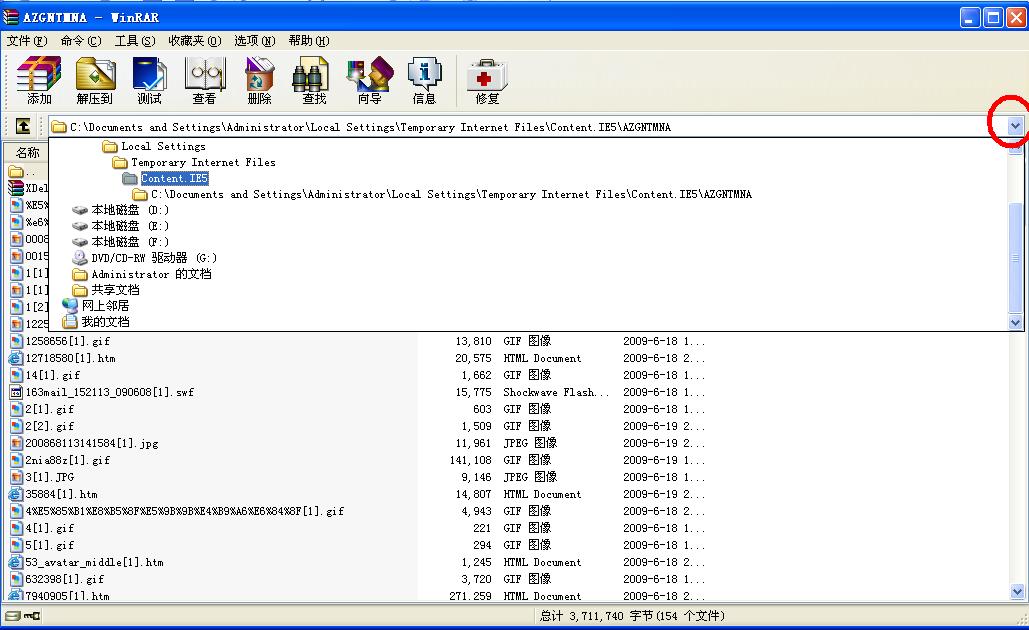Open the 帮助 menu
Viewport: 1029px width, 630px height.
click(x=309, y=41)
